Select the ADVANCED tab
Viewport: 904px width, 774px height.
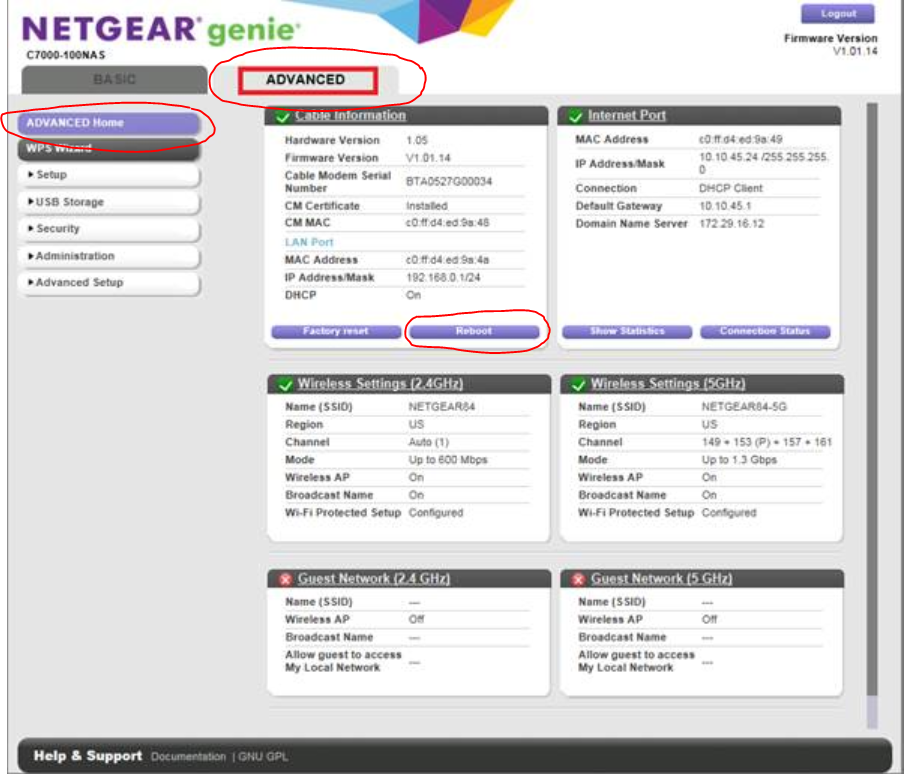click(x=306, y=80)
